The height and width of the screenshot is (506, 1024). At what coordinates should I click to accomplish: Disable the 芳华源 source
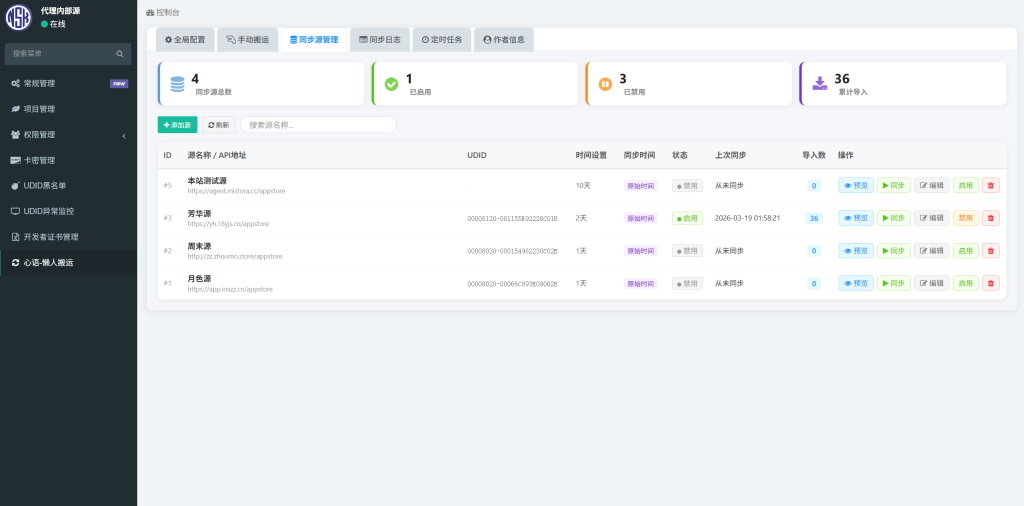tap(965, 218)
